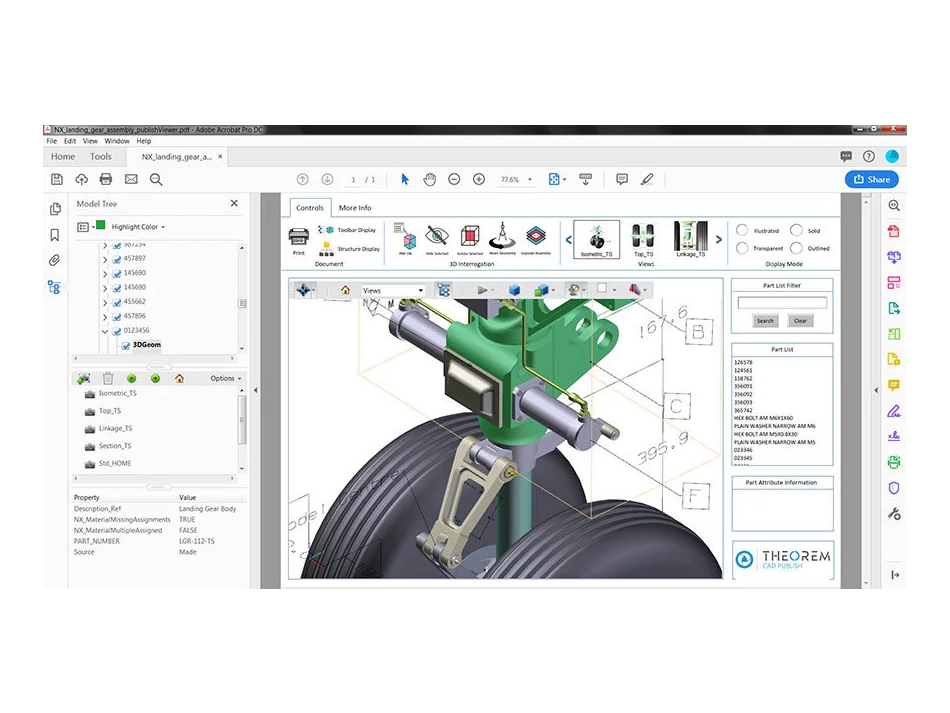This screenshot has width=950, height=713.
Task: Open the Views dropdown in 3D toolbar
Action: [x=392, y=290]
